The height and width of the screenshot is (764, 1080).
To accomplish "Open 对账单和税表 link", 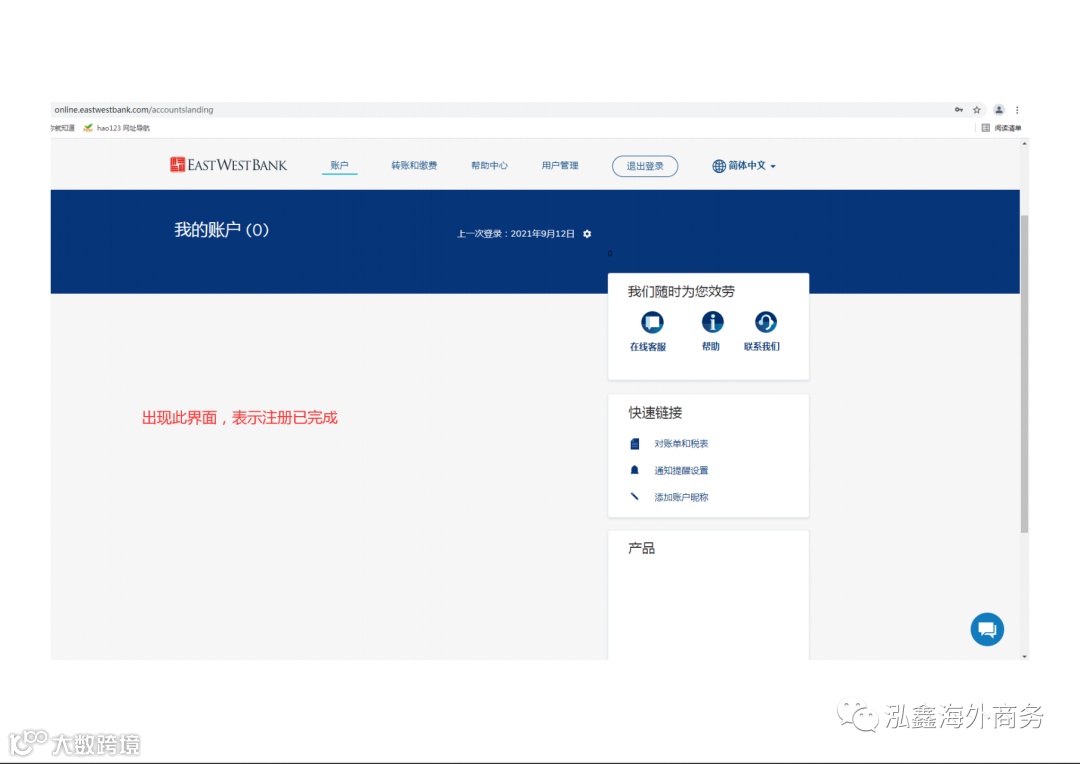I will click(681, 444).
